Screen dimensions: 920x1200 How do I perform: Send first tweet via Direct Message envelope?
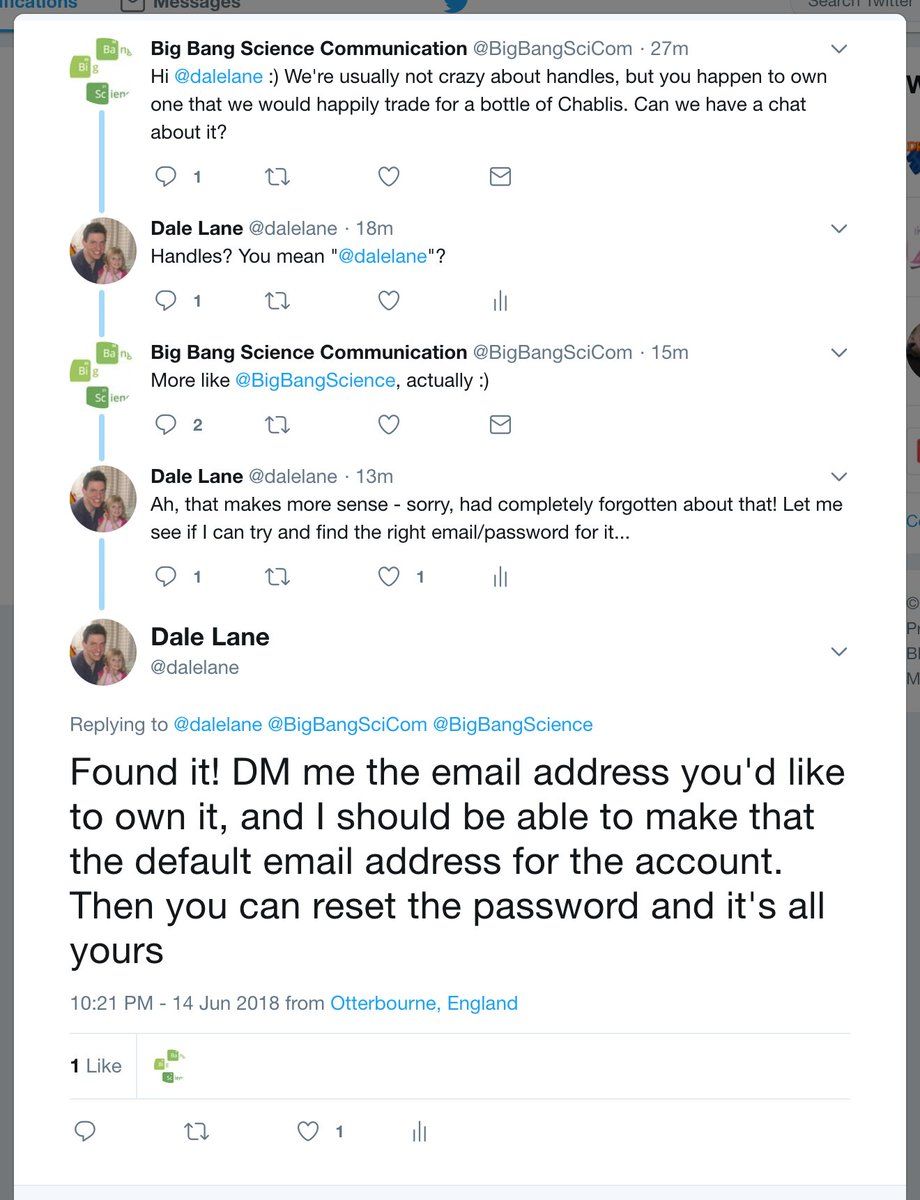pos(500,177)
